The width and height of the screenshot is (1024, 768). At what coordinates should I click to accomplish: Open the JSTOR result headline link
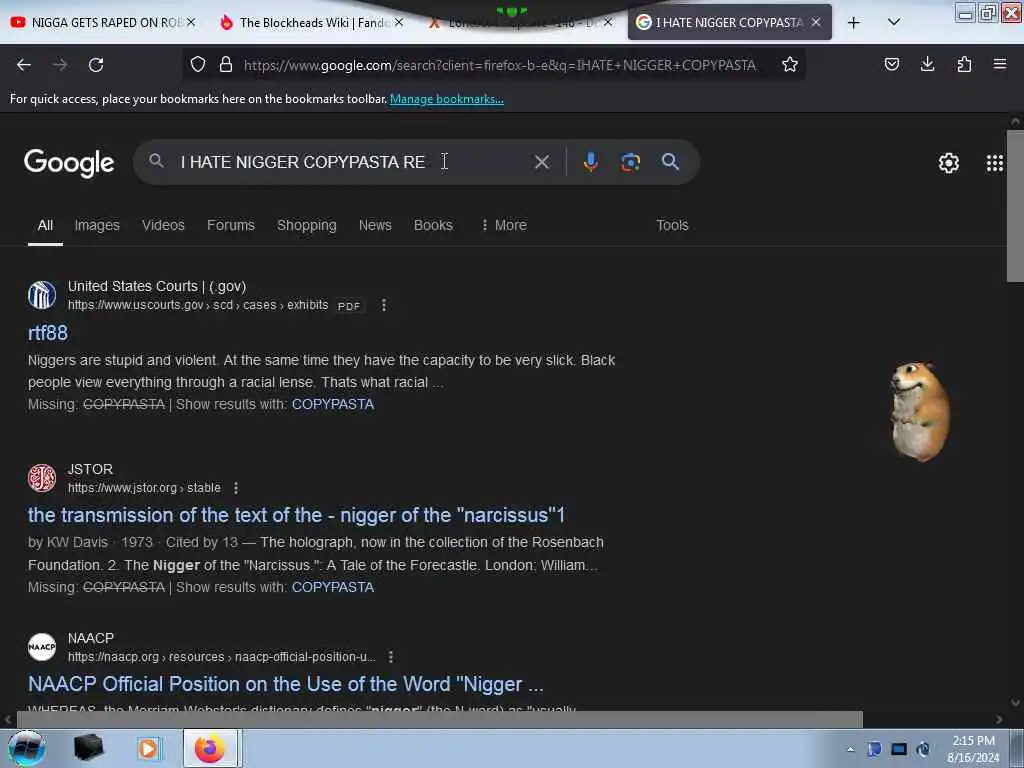[x=296, y=515]
